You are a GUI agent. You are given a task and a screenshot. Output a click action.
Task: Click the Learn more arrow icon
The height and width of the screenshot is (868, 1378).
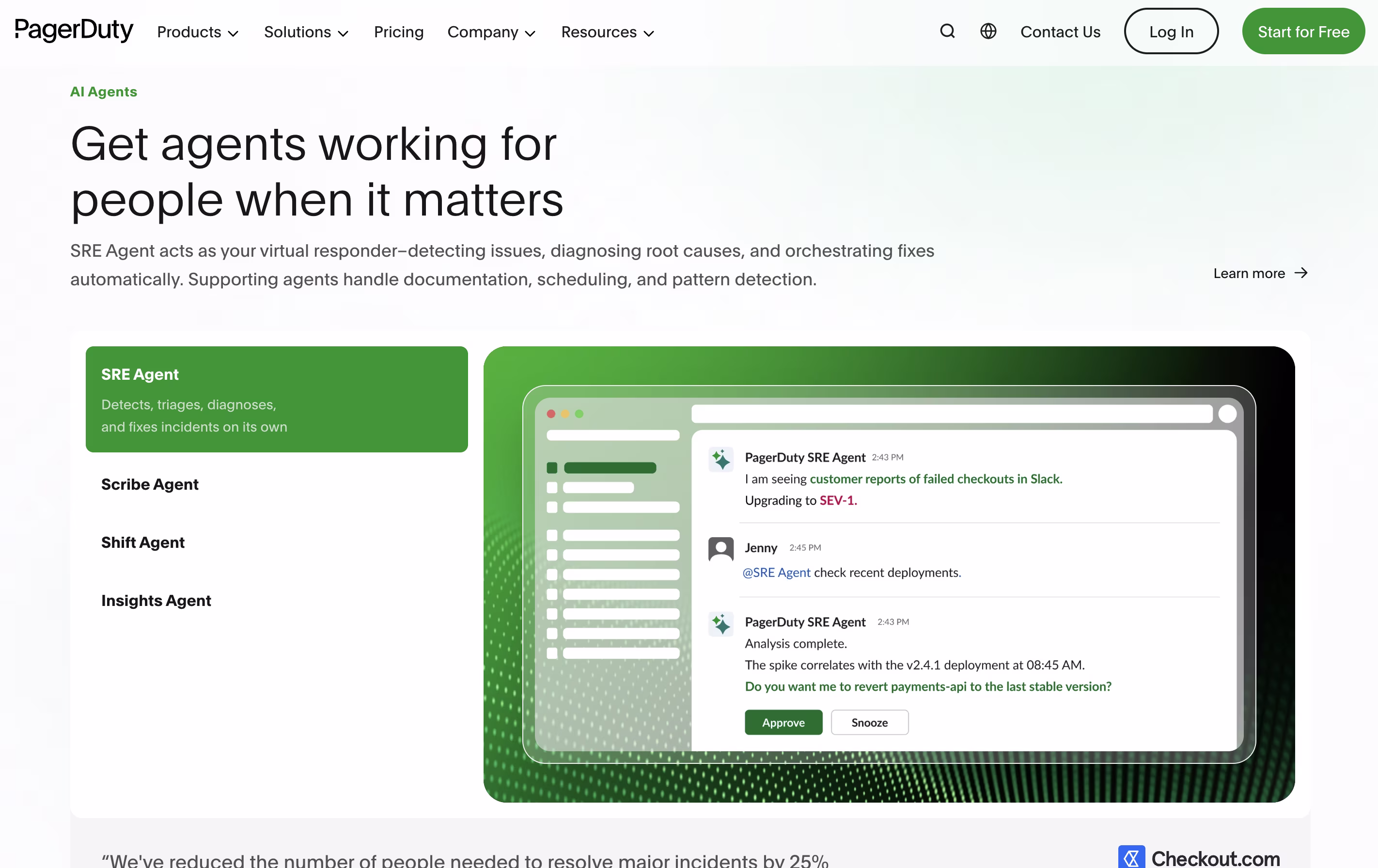click(x=1301, y=273)
